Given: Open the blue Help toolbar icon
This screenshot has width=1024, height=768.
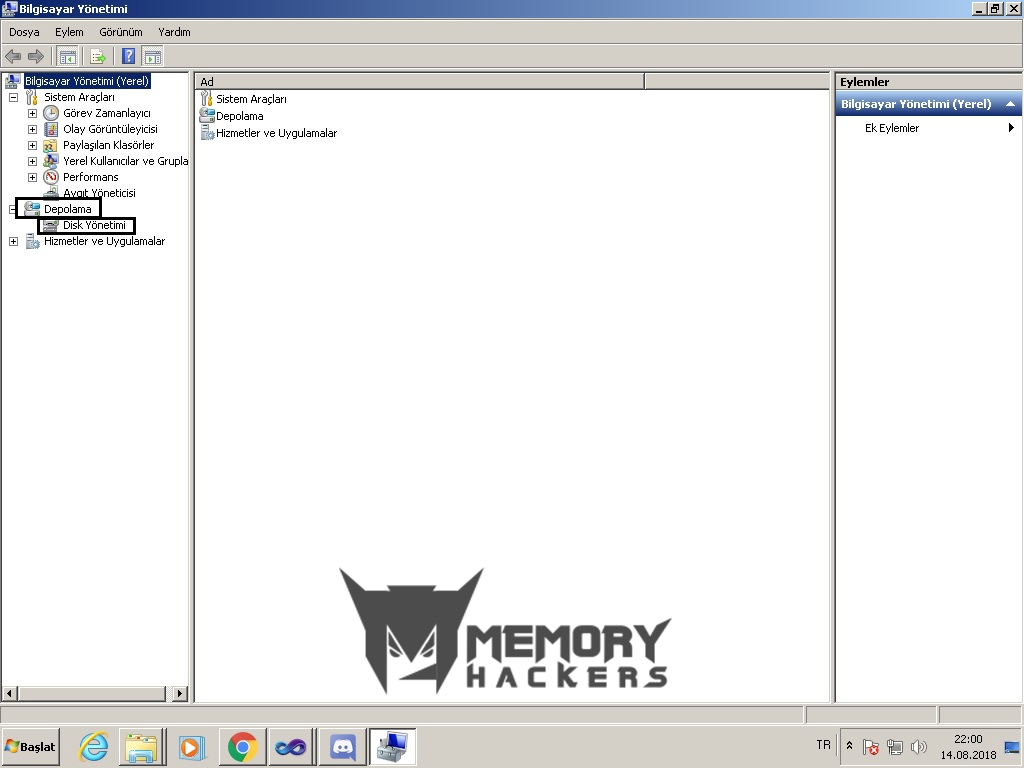Looking at the screenshot, I should click(129, 56).
